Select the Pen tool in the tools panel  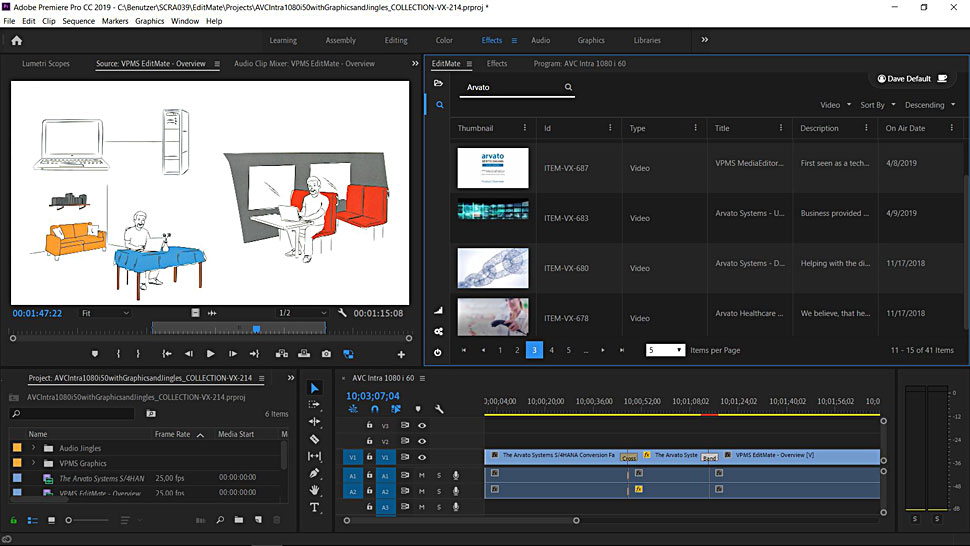[x=314, y=473]
